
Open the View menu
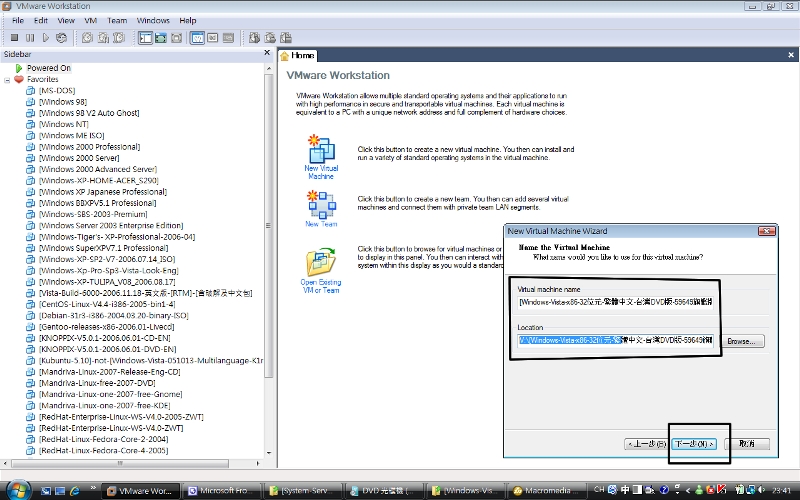coord(66,20)
